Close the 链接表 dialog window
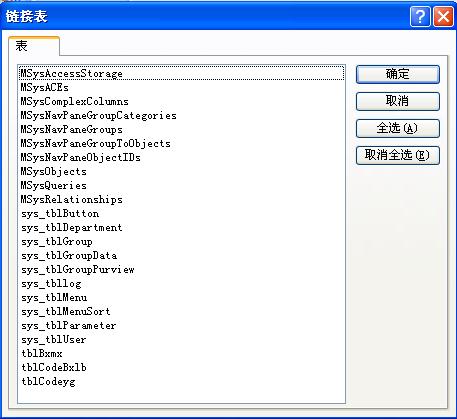457x419 pixels. coord(443,16)
